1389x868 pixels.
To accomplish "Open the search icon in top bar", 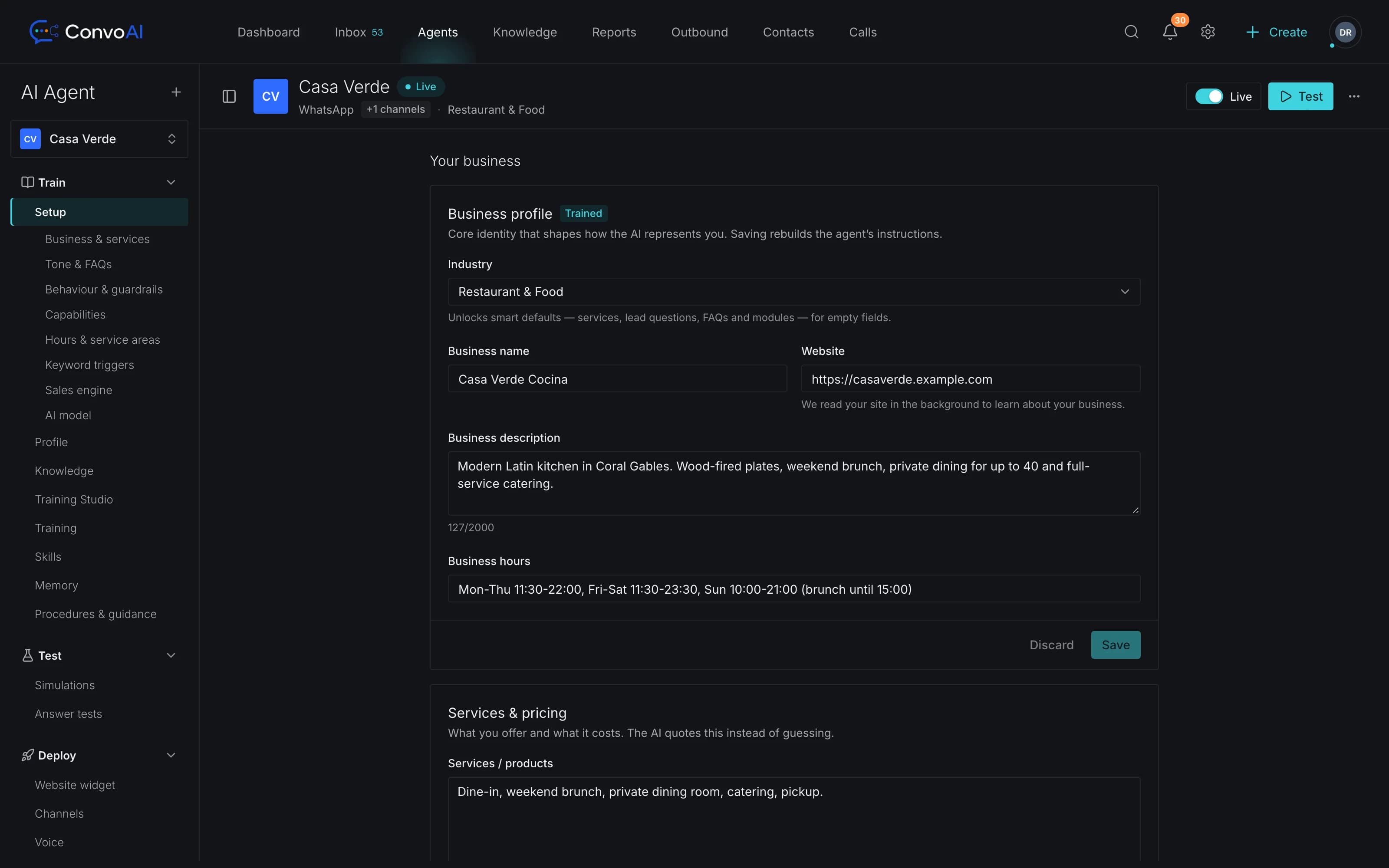I will click(1131, 32).
